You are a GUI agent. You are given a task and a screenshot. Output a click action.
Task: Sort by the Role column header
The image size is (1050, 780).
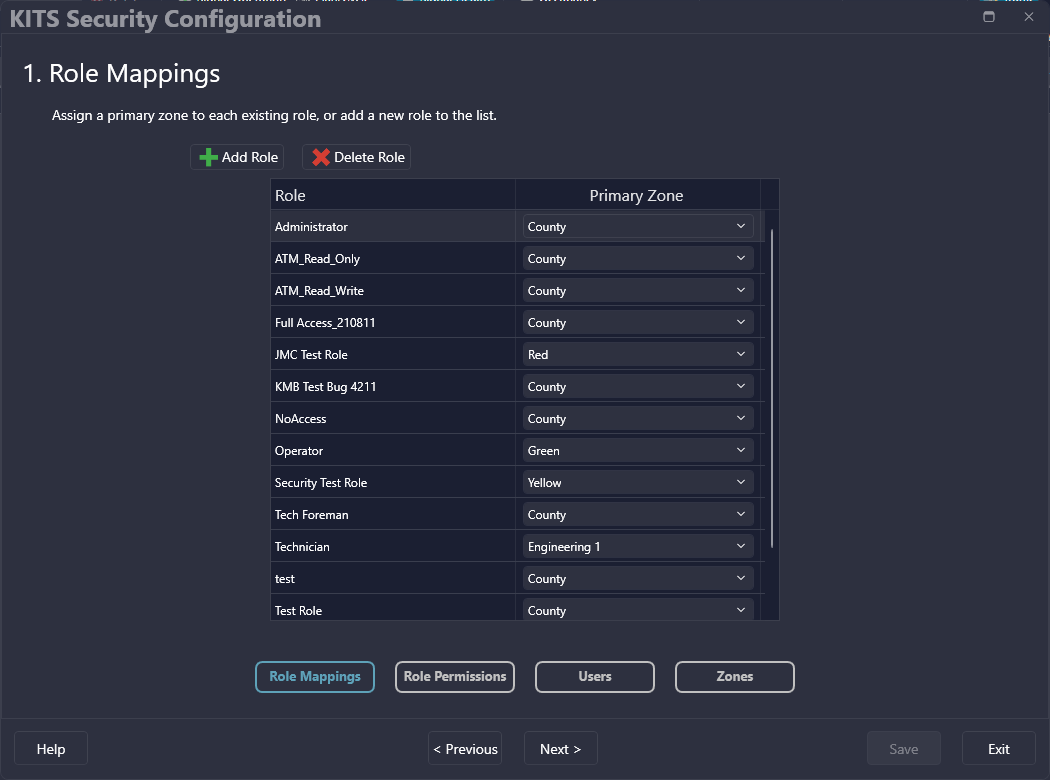[x=392, y=195]
